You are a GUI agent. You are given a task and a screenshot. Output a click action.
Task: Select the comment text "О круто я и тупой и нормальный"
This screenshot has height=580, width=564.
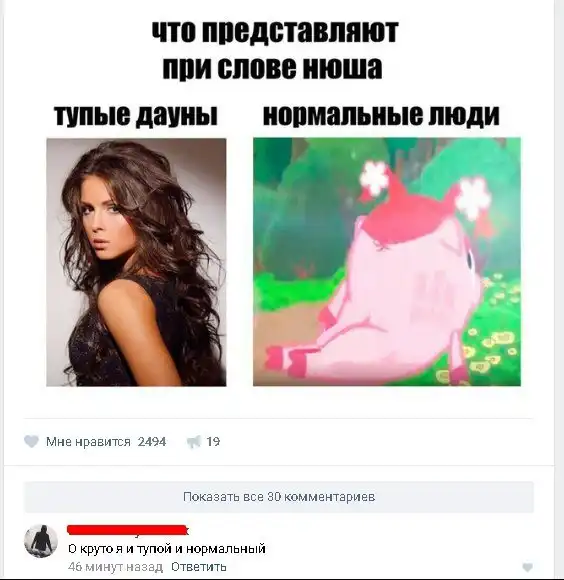point(167,548)
